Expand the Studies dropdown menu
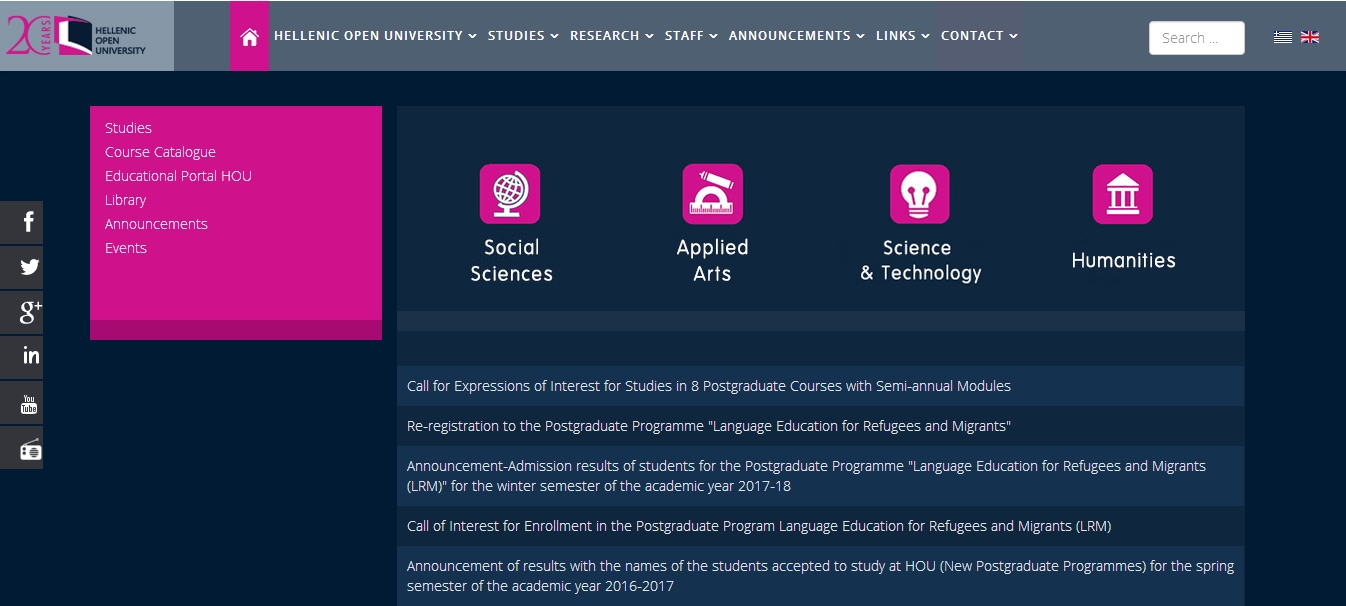Viewport: 1346px width, 606px height. pyautogui.click(x=523, y=36)
